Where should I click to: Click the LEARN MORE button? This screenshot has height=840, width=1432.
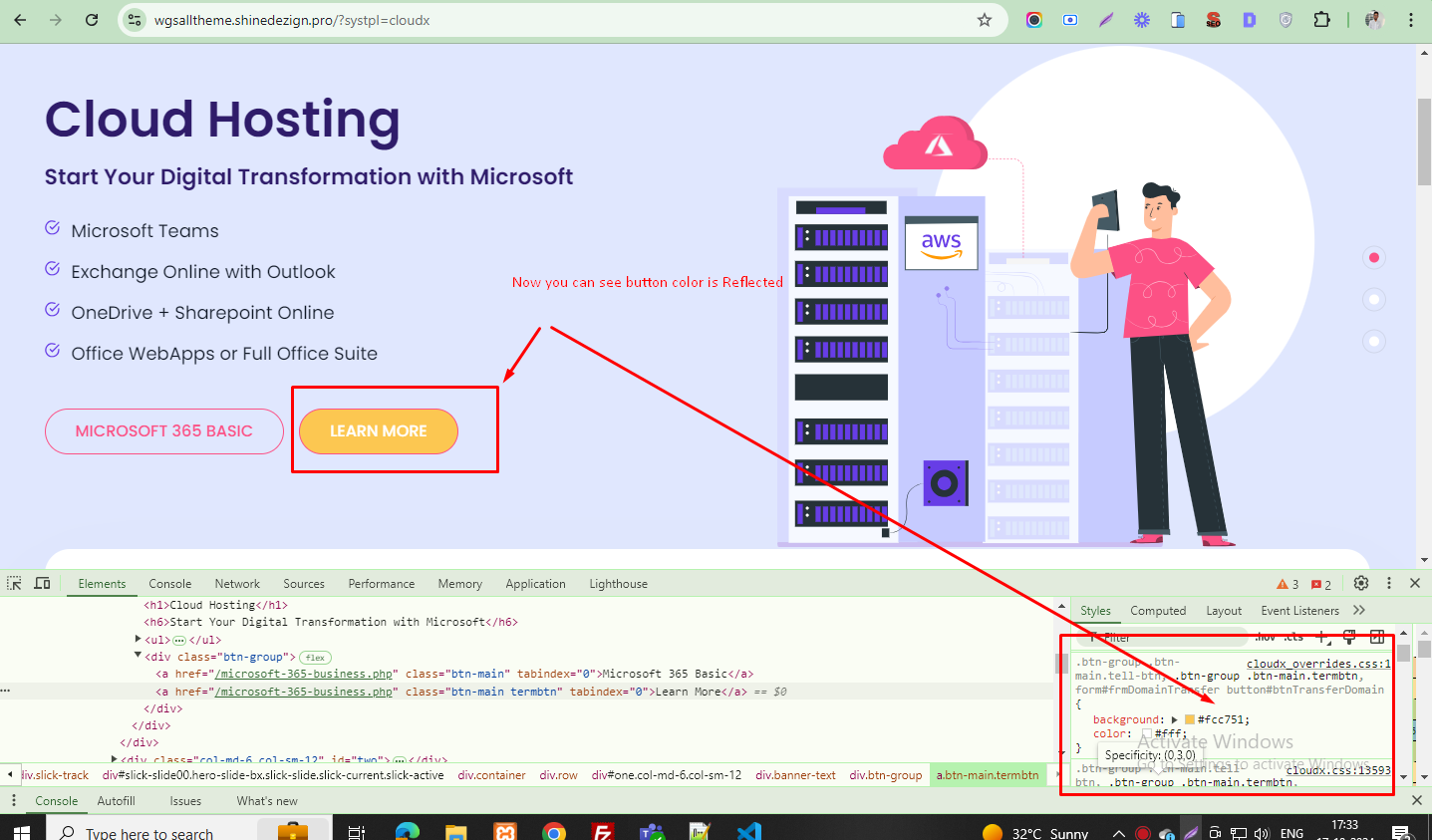pos(379,431)
